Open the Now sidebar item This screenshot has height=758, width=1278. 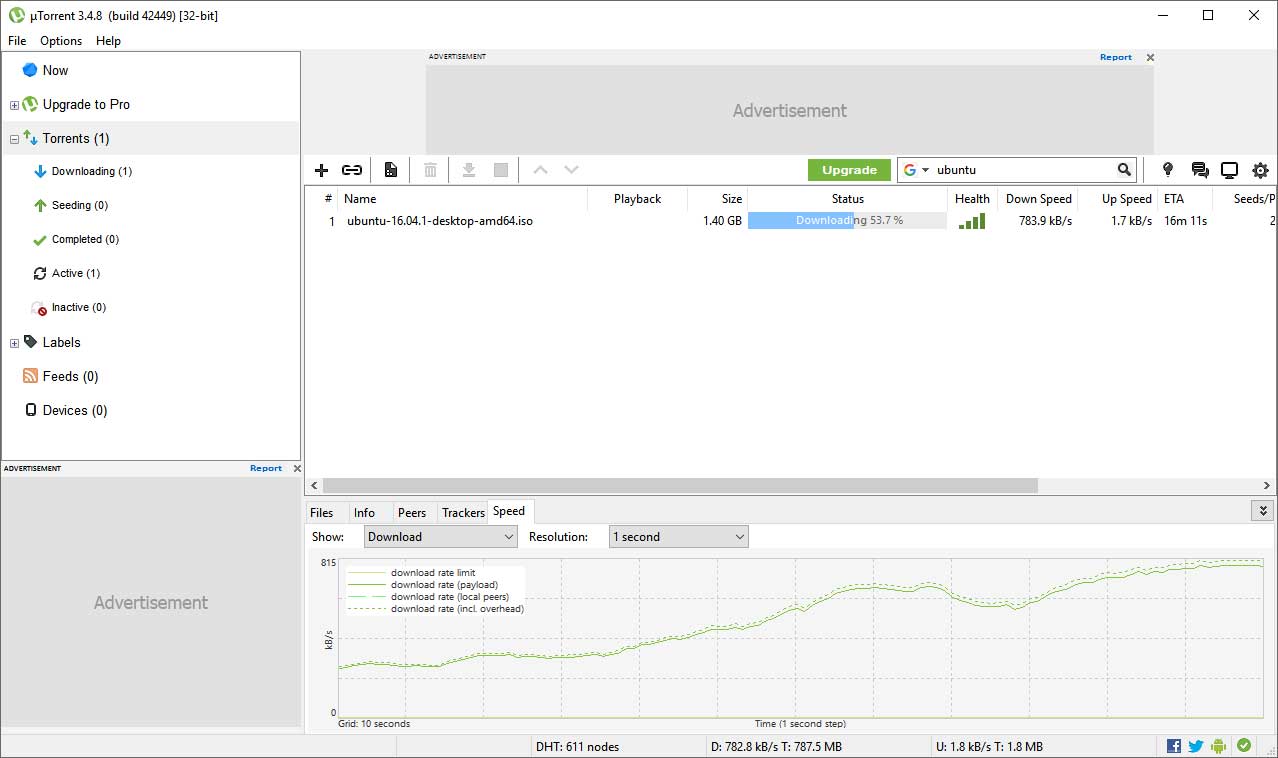point(56,70)
